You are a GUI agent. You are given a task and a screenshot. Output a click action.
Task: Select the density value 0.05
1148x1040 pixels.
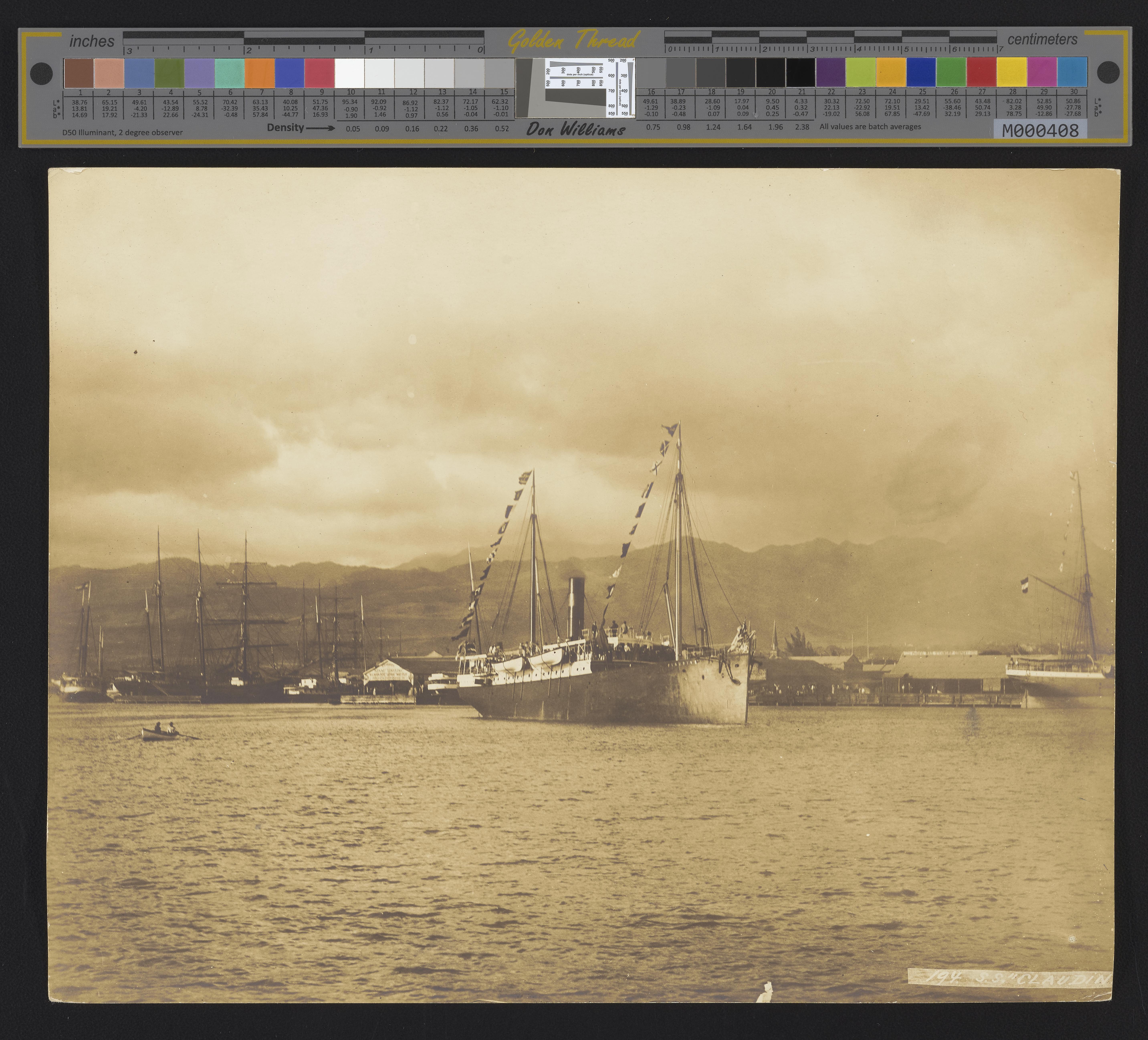[x=353, y=129]
